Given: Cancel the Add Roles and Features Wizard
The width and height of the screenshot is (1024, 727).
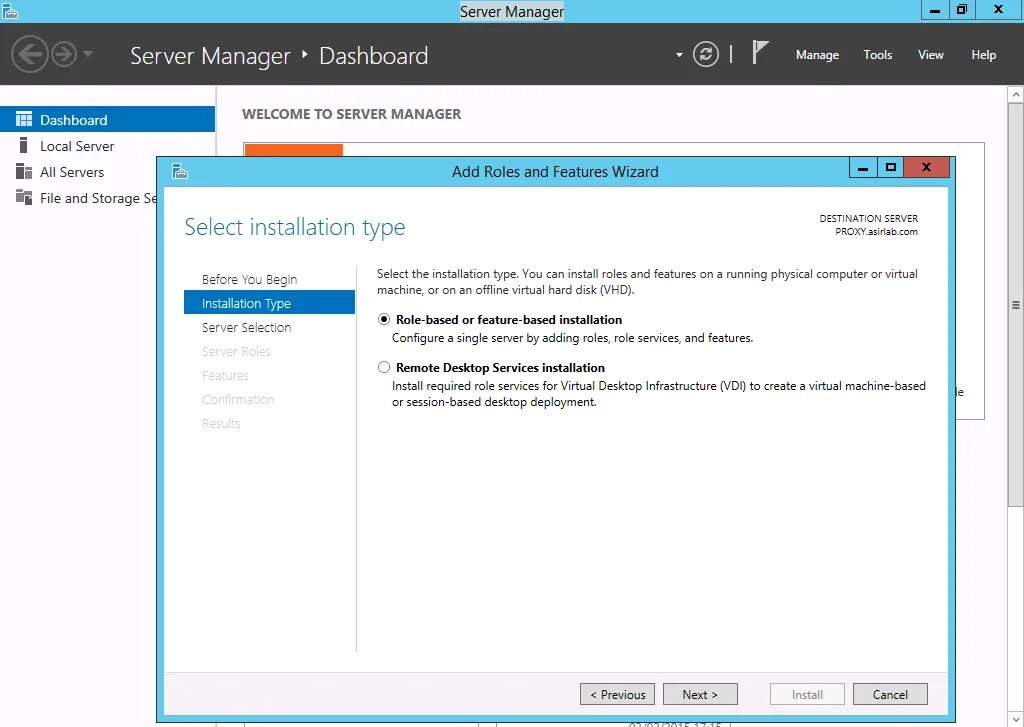Looking at the screenshot, I should click(890, 694).
